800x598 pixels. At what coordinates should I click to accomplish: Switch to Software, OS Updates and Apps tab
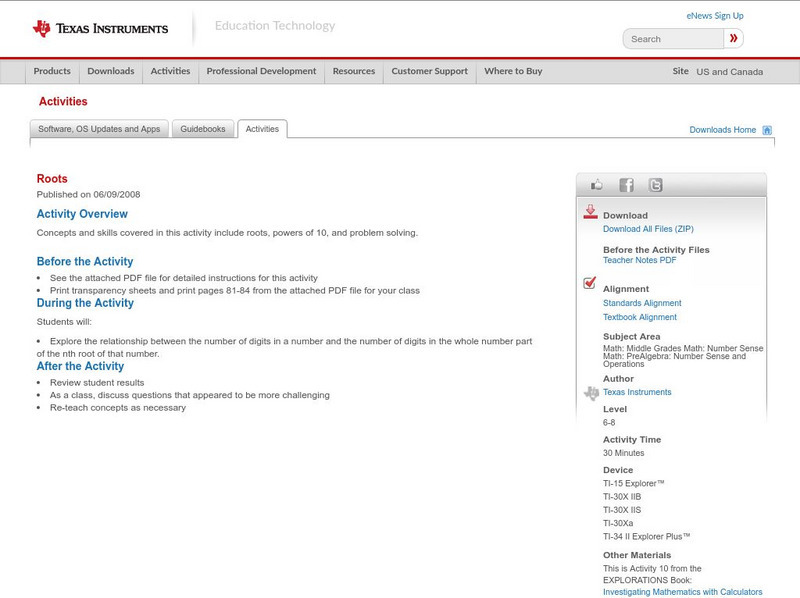99,129
